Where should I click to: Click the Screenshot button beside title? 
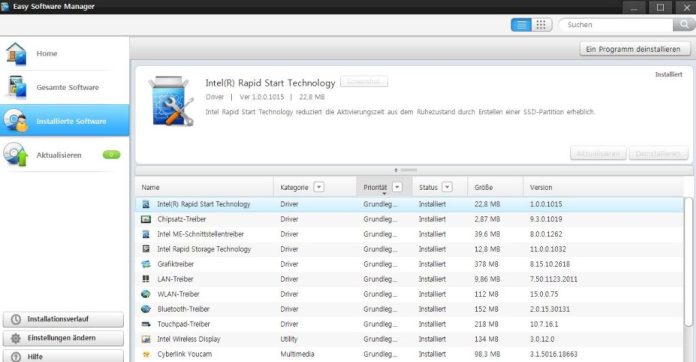click(364, 82)
